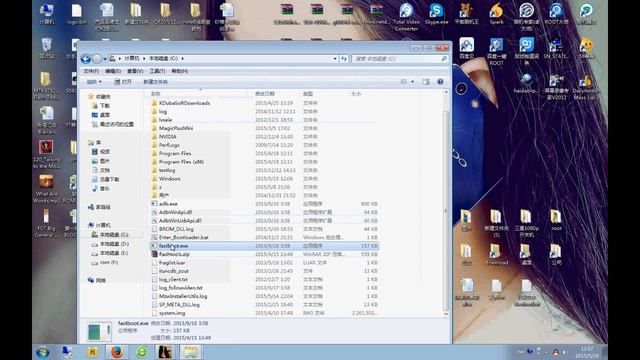Select 计算机 in the address breadcrumb
The width and height of the screenshot is (640, 360).
coord(132,59)
